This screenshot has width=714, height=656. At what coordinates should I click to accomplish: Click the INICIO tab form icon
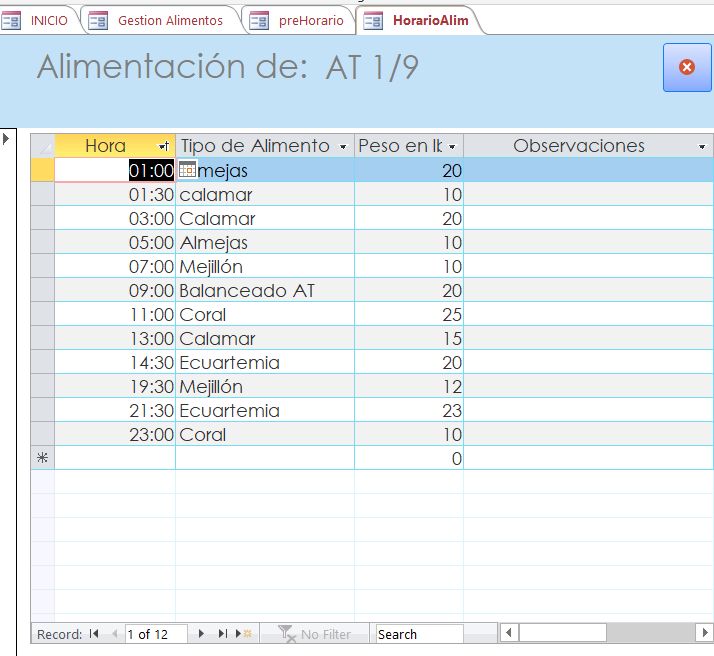coord(11,21)
